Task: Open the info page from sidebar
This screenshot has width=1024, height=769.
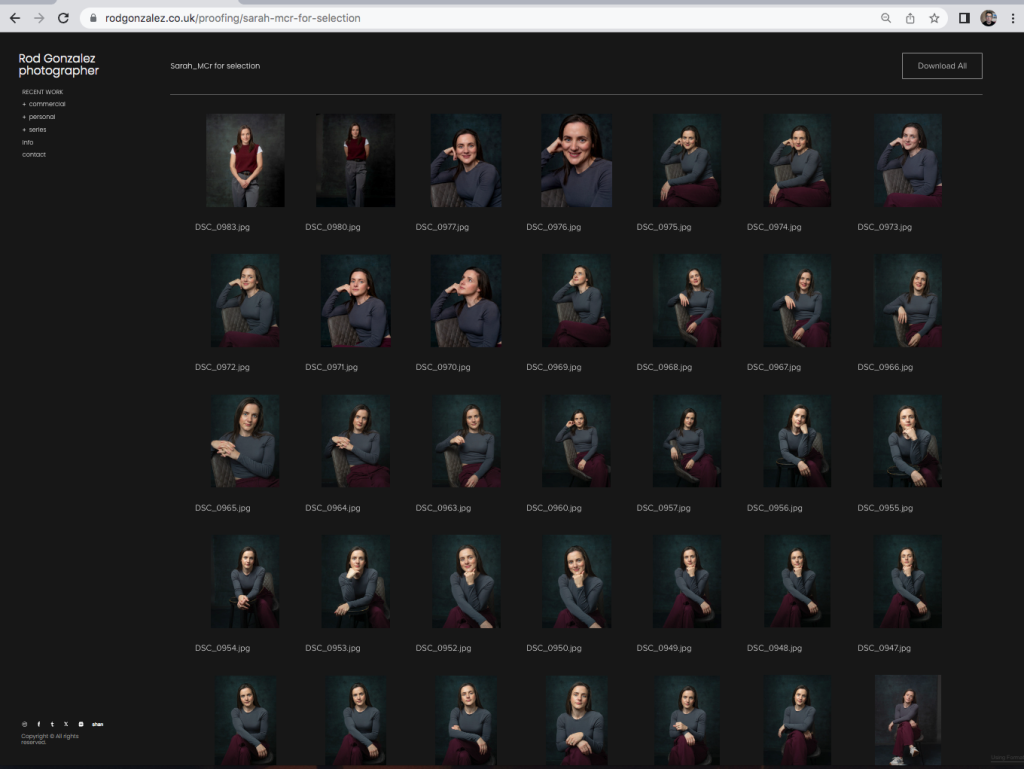Action: (28, 142)
